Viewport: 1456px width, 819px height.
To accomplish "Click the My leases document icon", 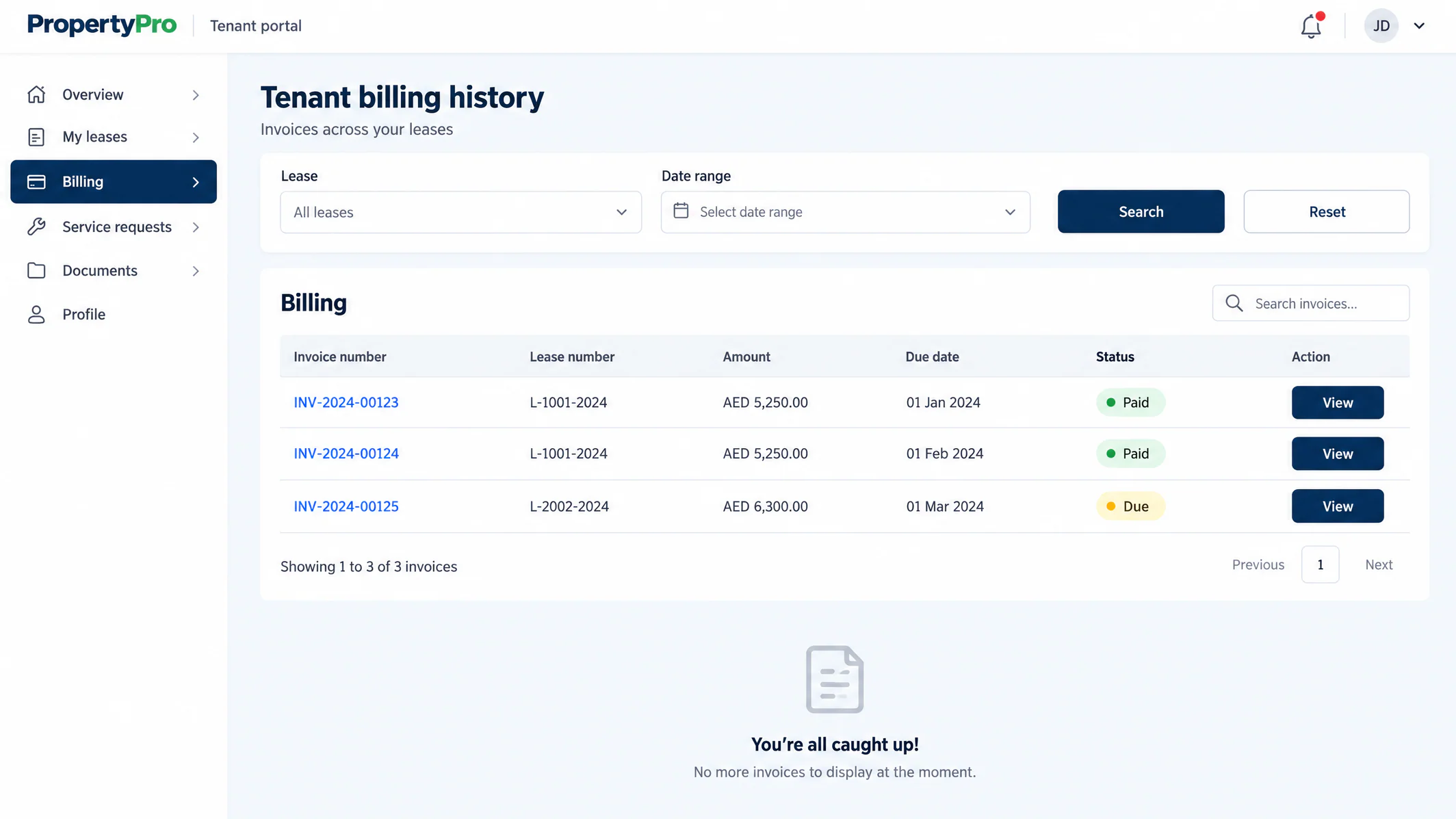I will pyautogui.click(x=36, y=137).
